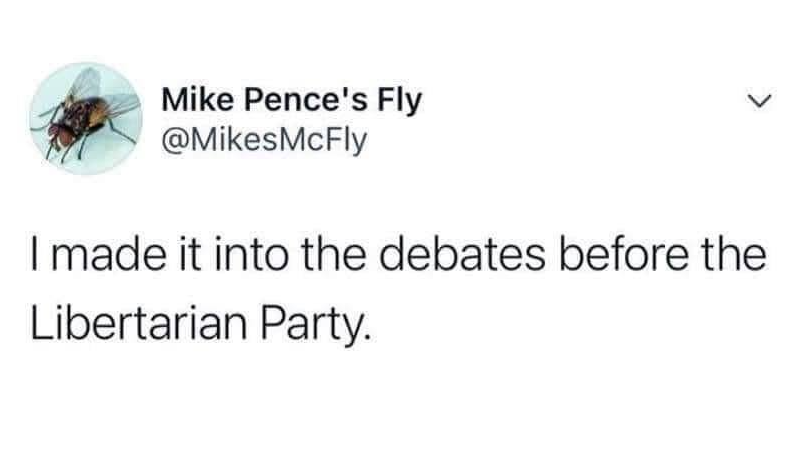Tap the circular fly icon

coord(86,118)
